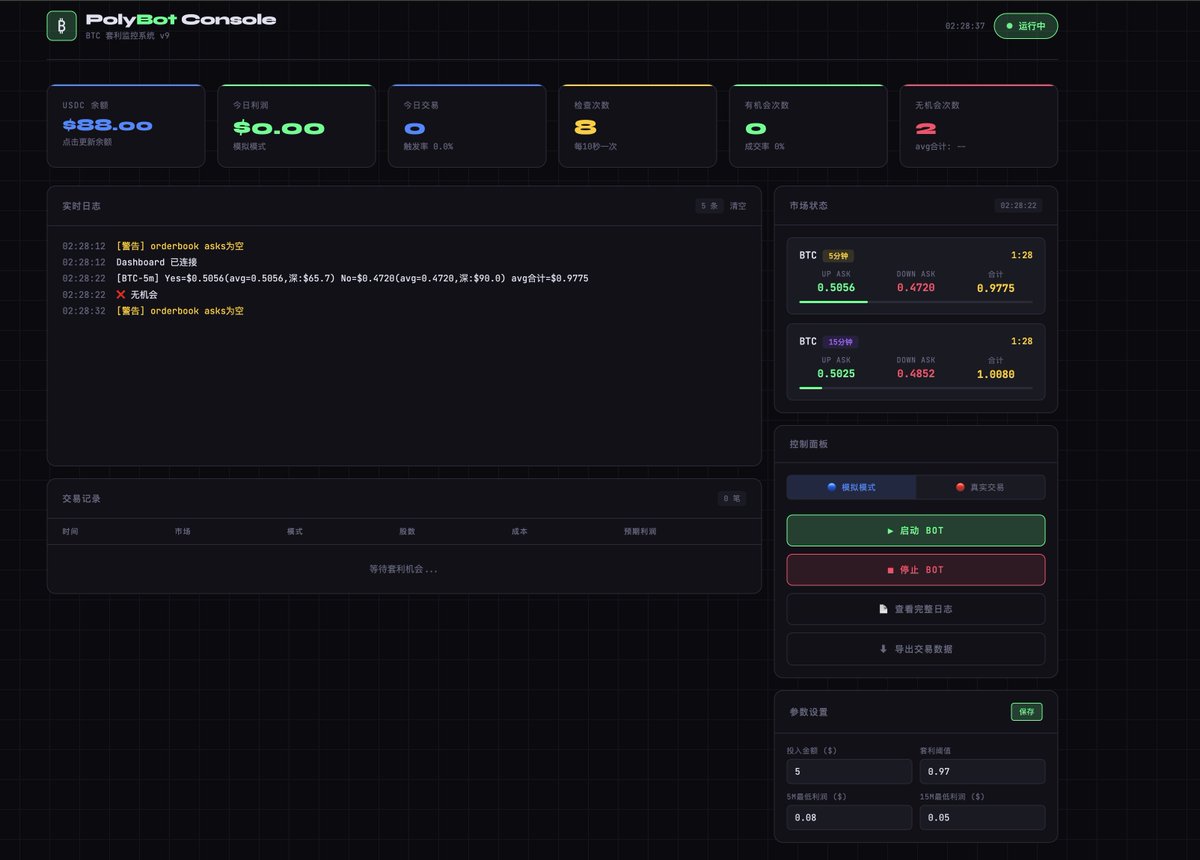1200x860 pixels.
Task: Click the 预期利润 column header
Action: tap(640, 532)
